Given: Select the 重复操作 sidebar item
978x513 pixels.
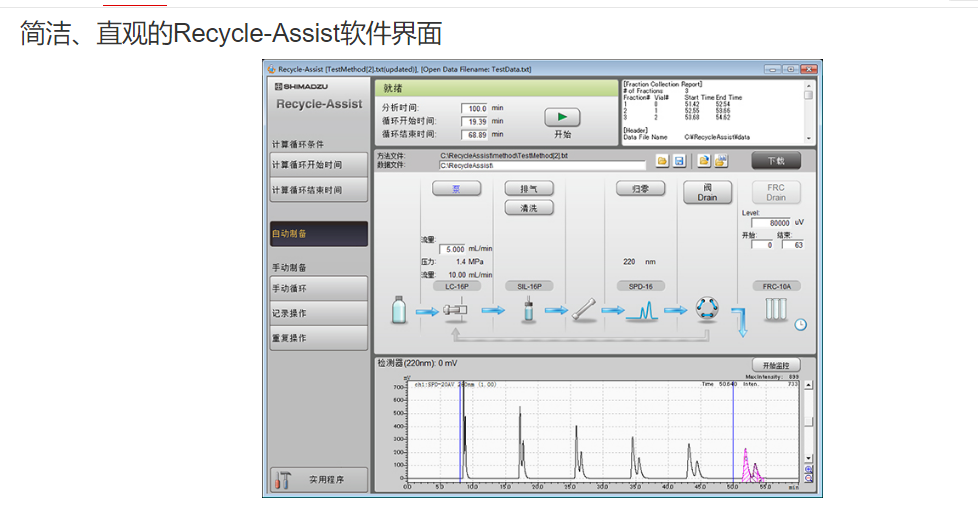Looking at the screenshot, I should pyautogui.click(x=319, y=338).
